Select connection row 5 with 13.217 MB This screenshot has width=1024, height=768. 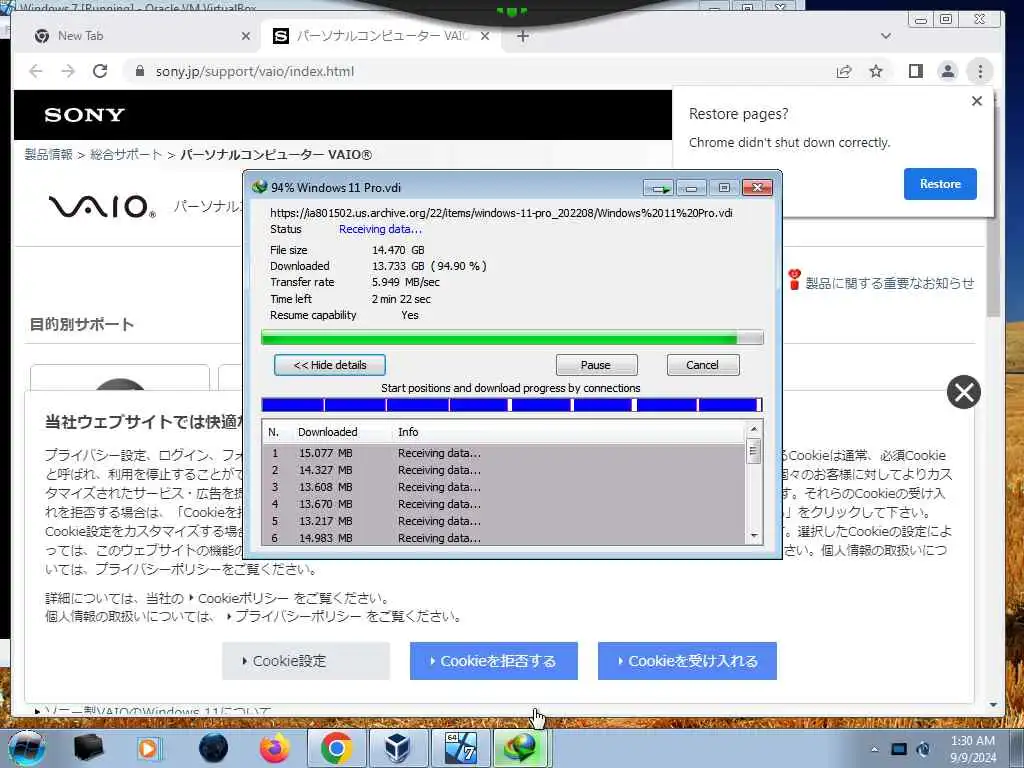(x=504, y=521)
